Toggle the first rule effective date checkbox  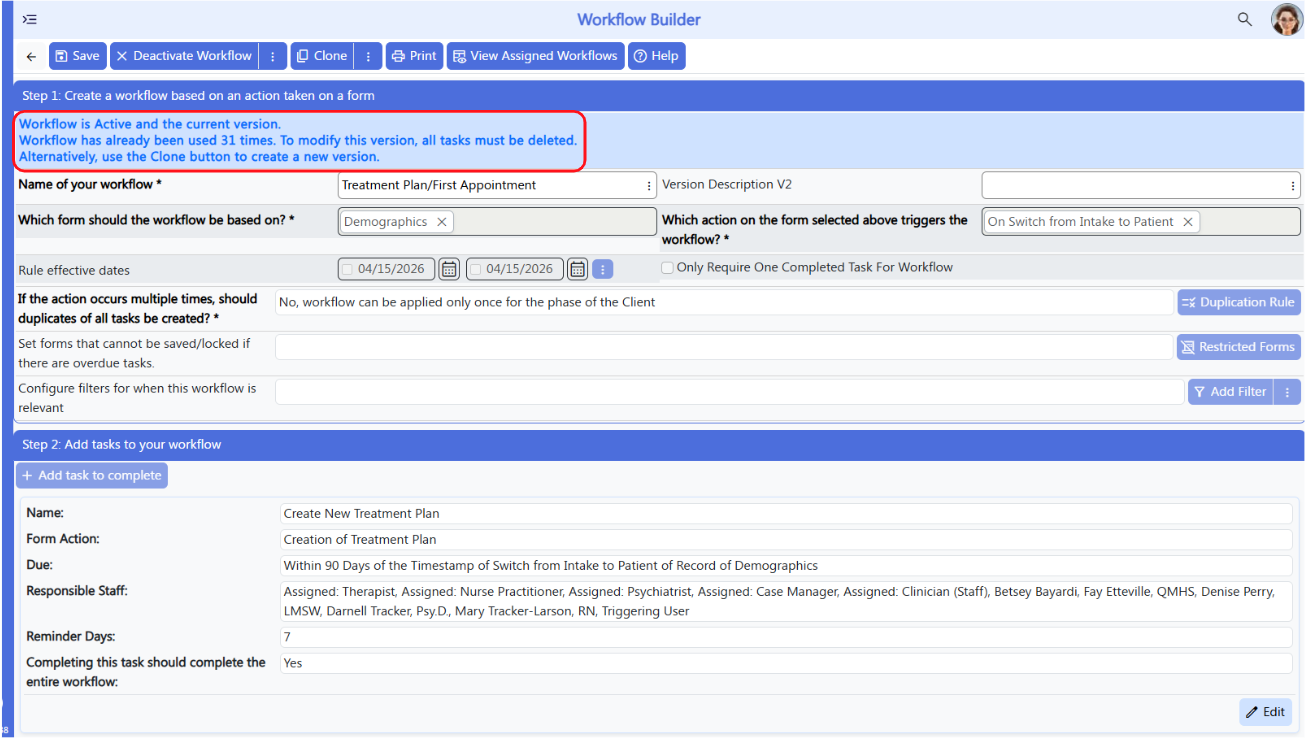click(347, 269)
